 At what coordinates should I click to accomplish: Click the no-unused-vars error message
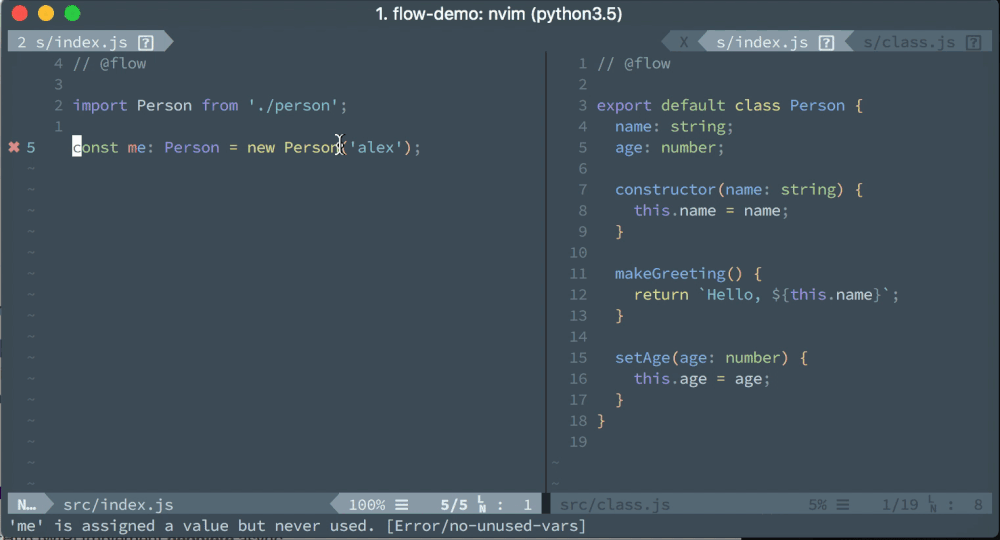click(x=297, y=526)
